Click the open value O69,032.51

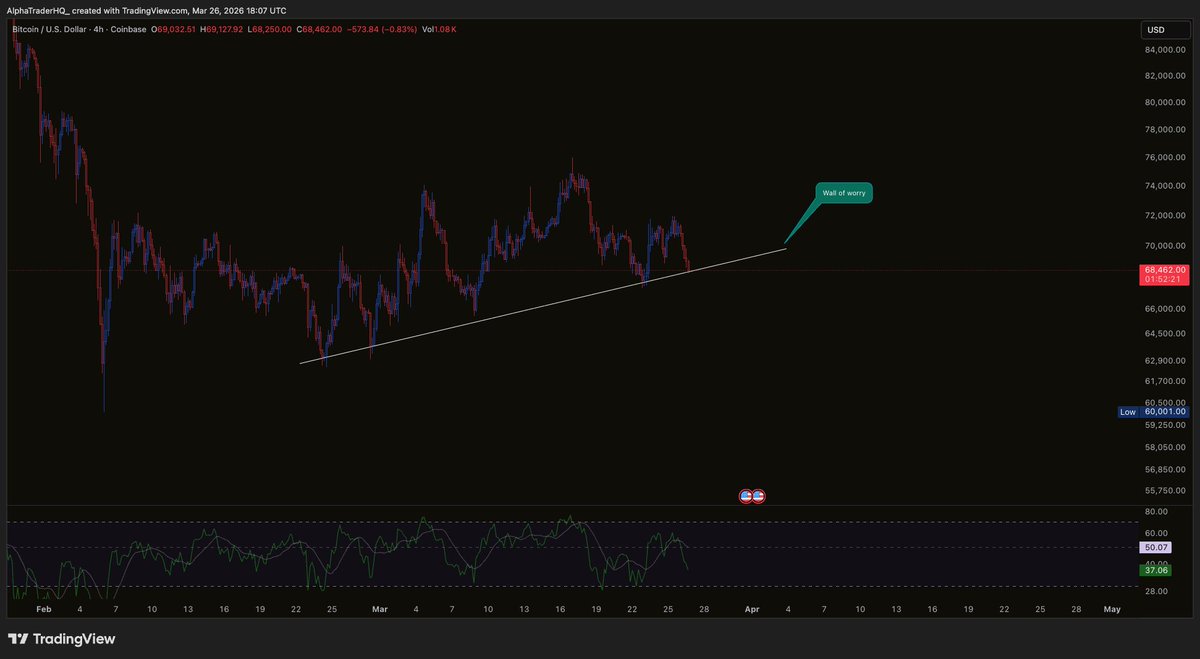(174, 30)
